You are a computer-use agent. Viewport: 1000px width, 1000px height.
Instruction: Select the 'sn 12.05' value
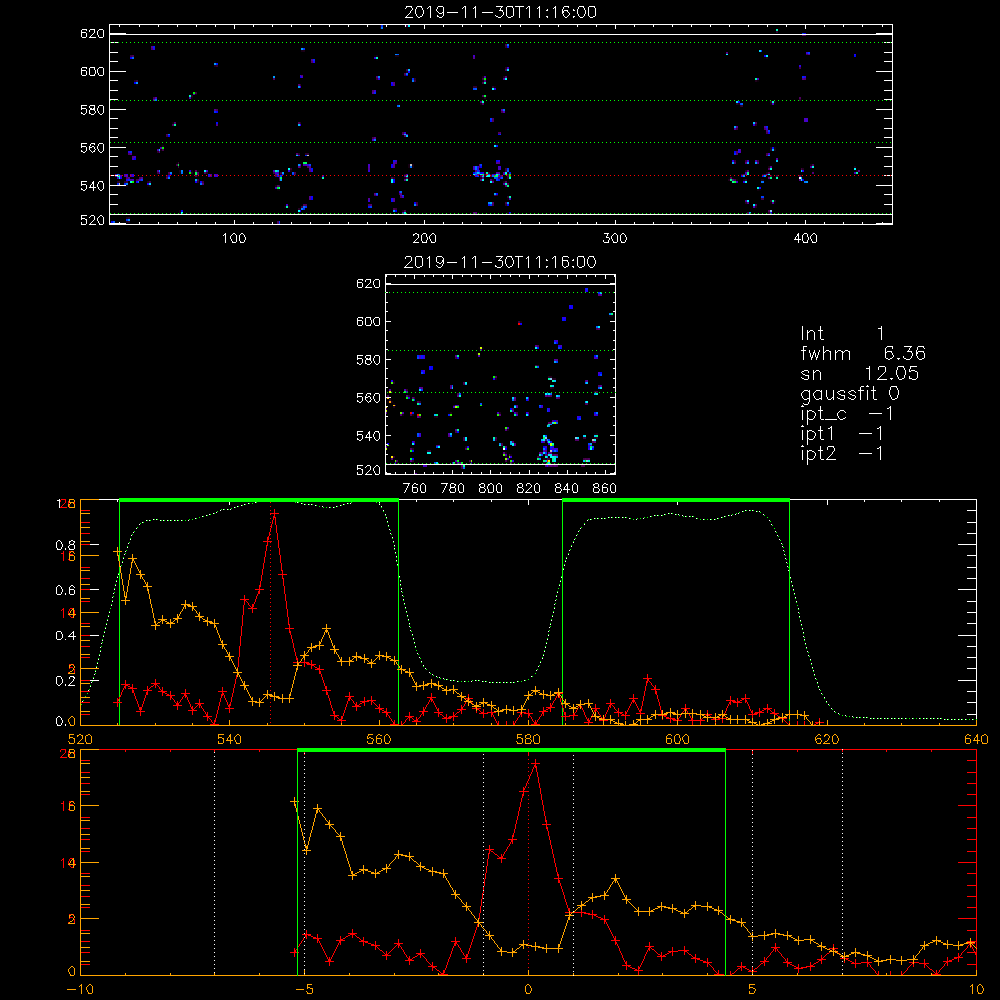860,373
